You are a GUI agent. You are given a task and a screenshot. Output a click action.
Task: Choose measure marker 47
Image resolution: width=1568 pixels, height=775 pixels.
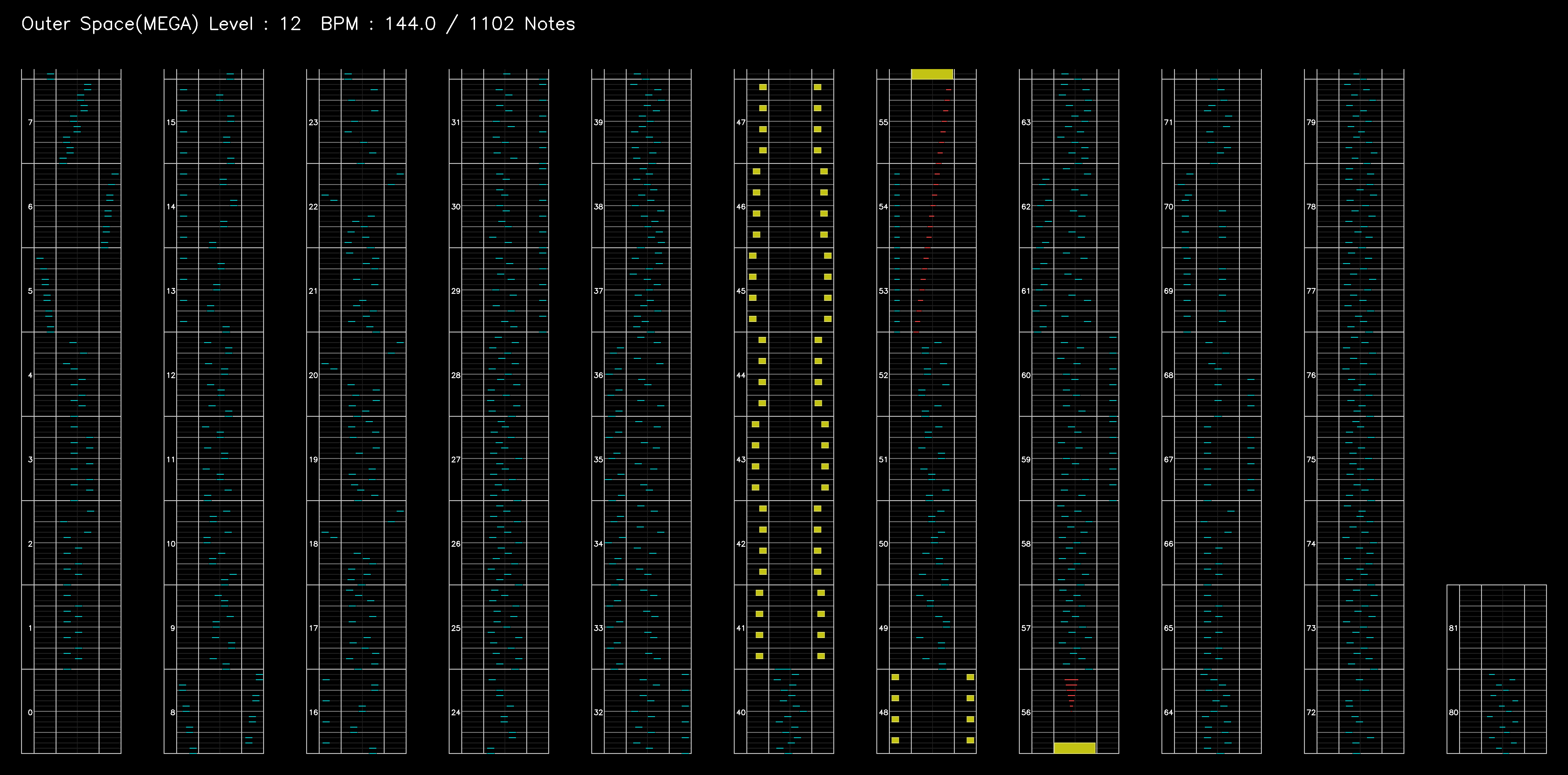(741, 122)
